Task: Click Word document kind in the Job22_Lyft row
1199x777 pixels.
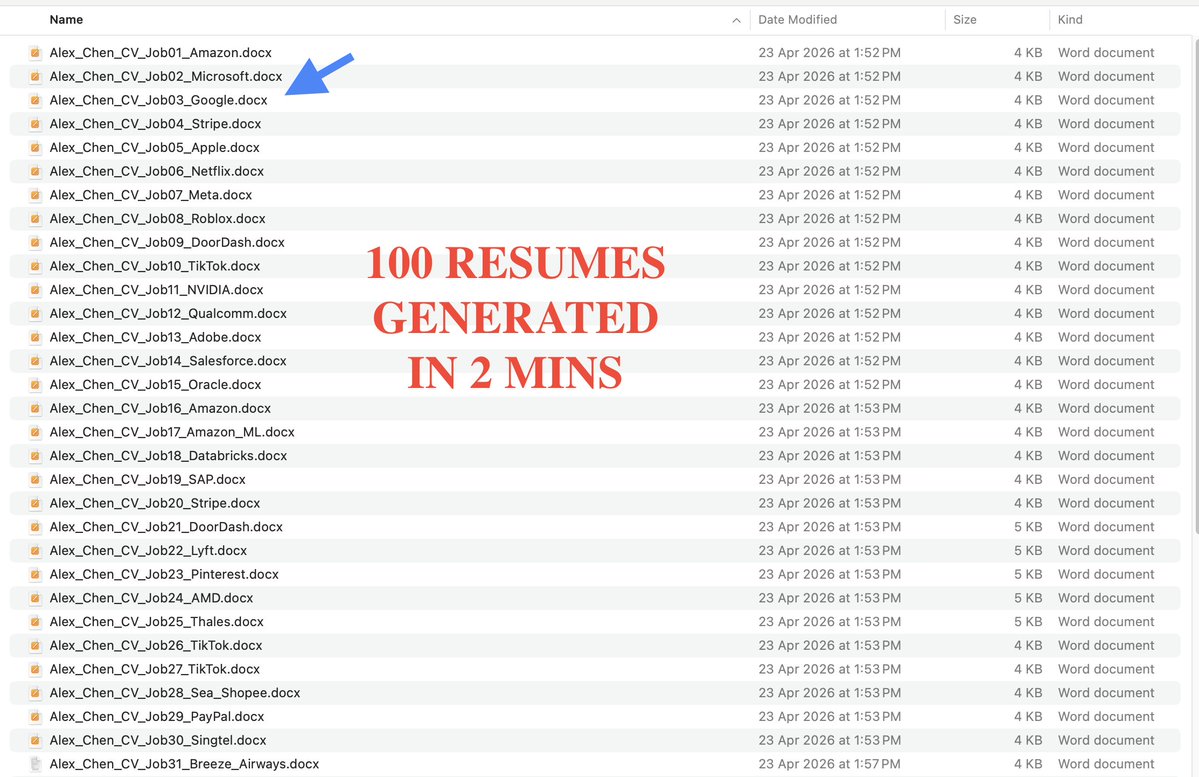Action: pyautogui.click(x=1106, y=551)
